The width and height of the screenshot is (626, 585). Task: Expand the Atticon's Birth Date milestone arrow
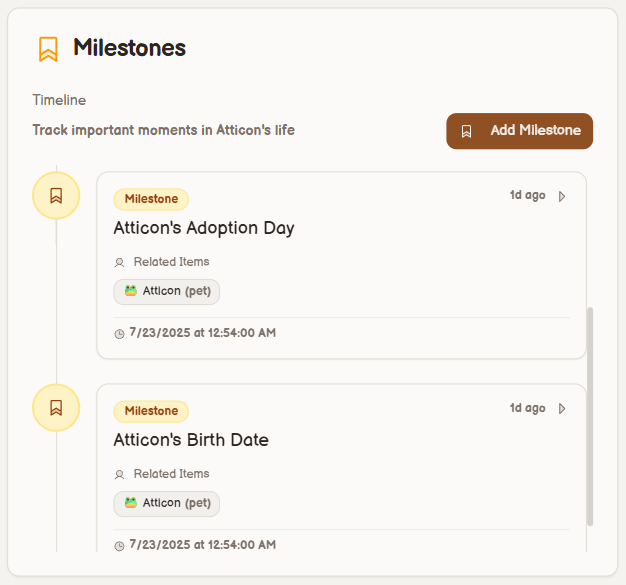(562, 408)
